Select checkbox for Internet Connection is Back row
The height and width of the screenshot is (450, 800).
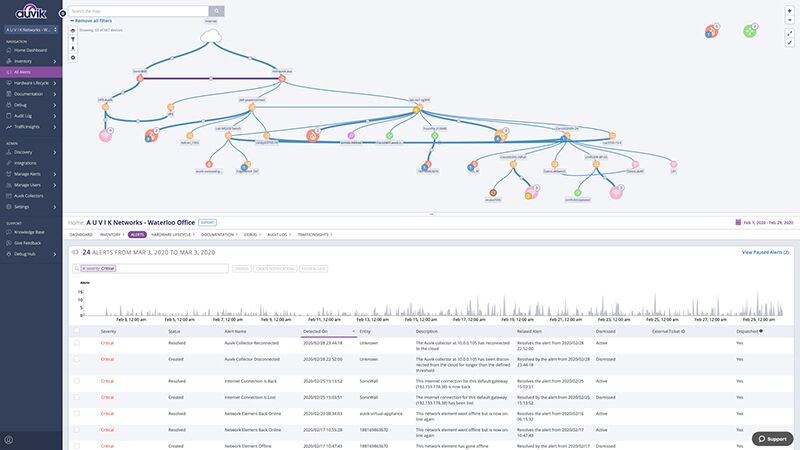click(78, 383)
